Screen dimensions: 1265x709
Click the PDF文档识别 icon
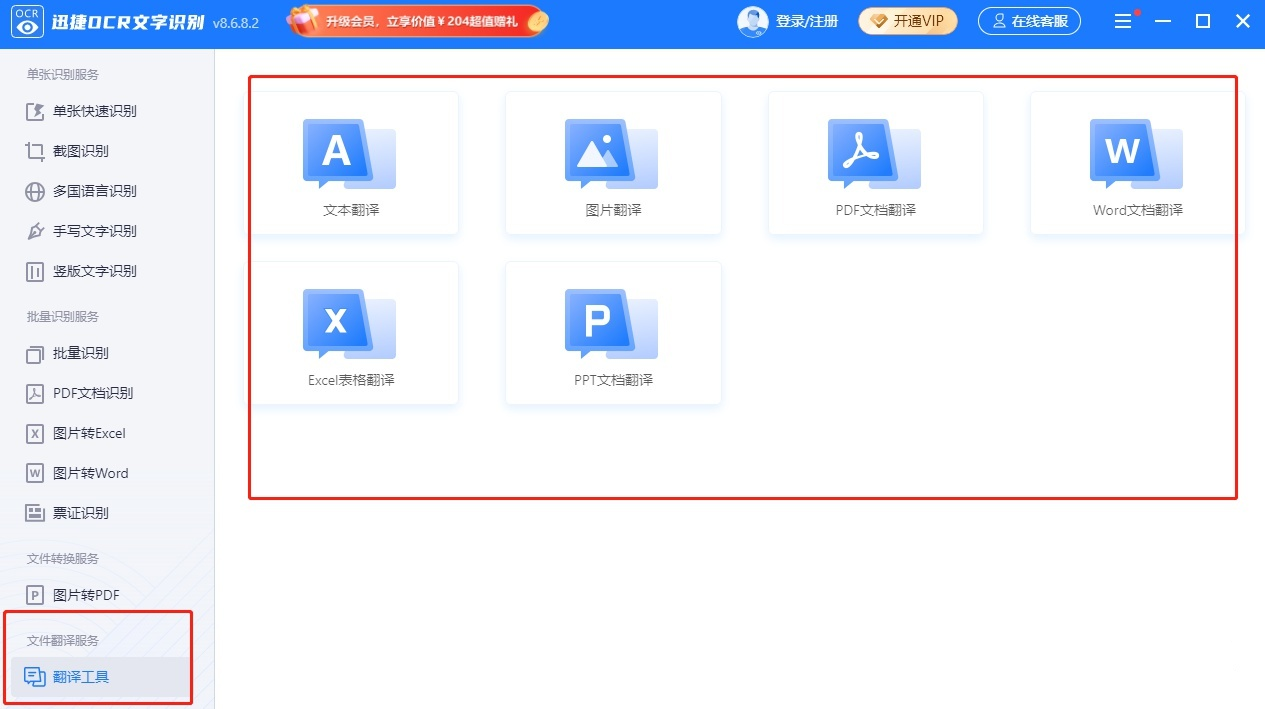[x=35, y=393]
